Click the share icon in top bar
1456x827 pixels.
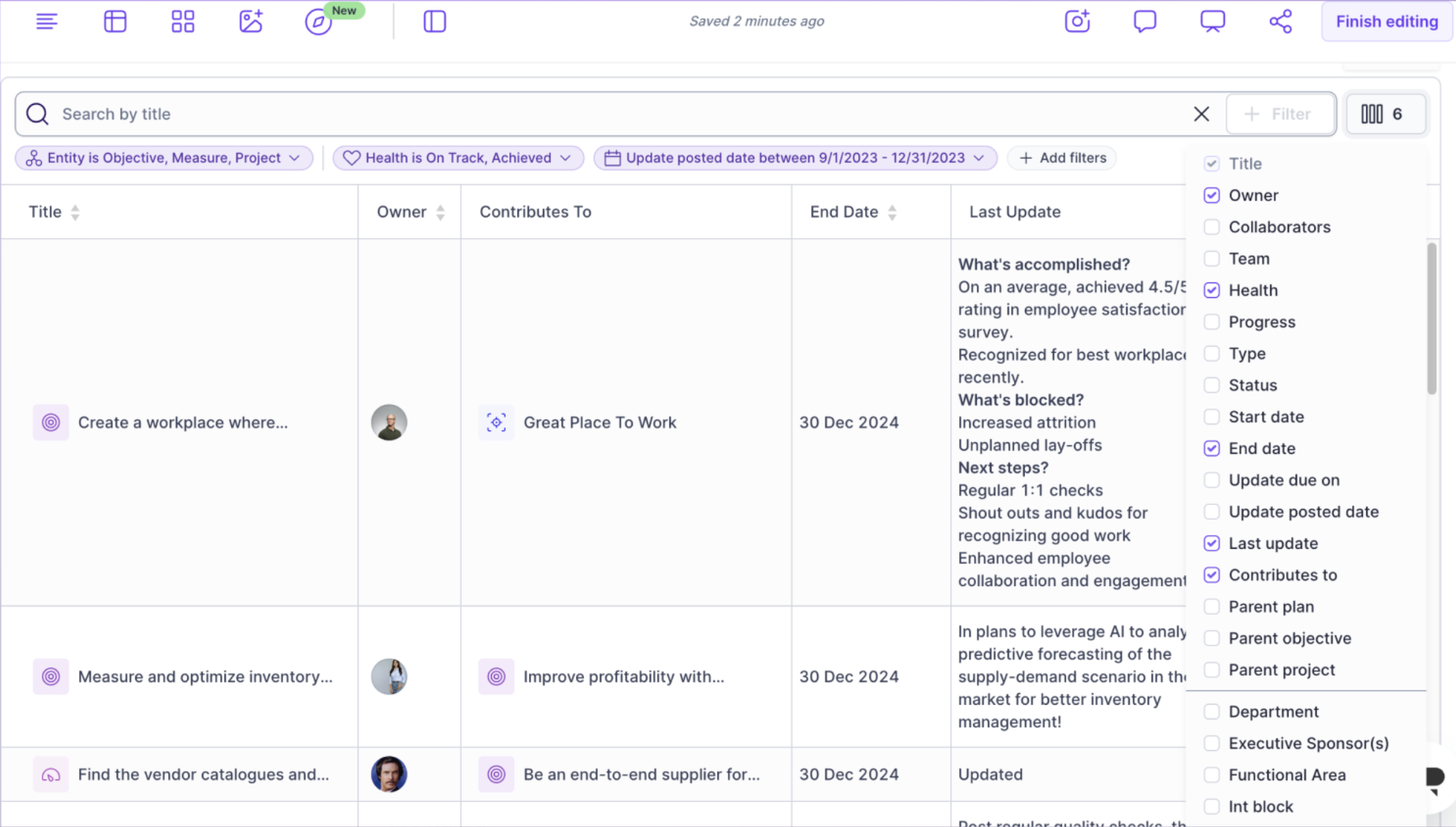(x=1280, y=21)
